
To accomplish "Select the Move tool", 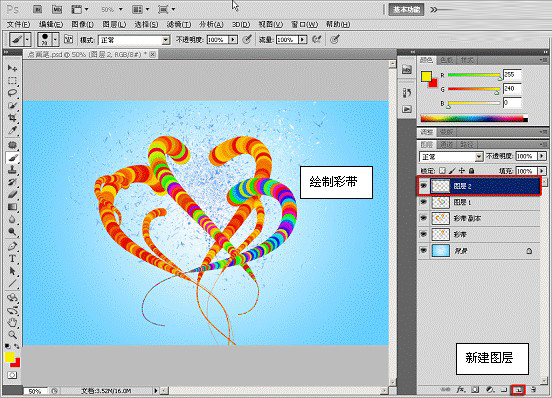I will click(12, 68).
